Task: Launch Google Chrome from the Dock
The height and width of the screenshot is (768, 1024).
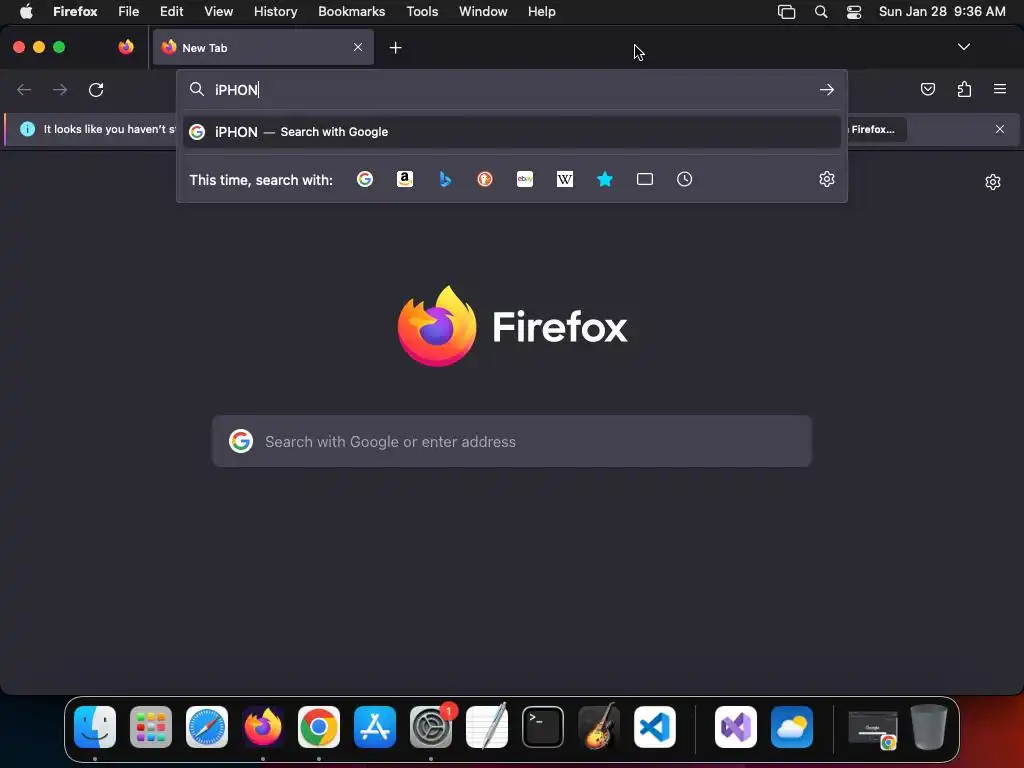Action: (319, 727)
